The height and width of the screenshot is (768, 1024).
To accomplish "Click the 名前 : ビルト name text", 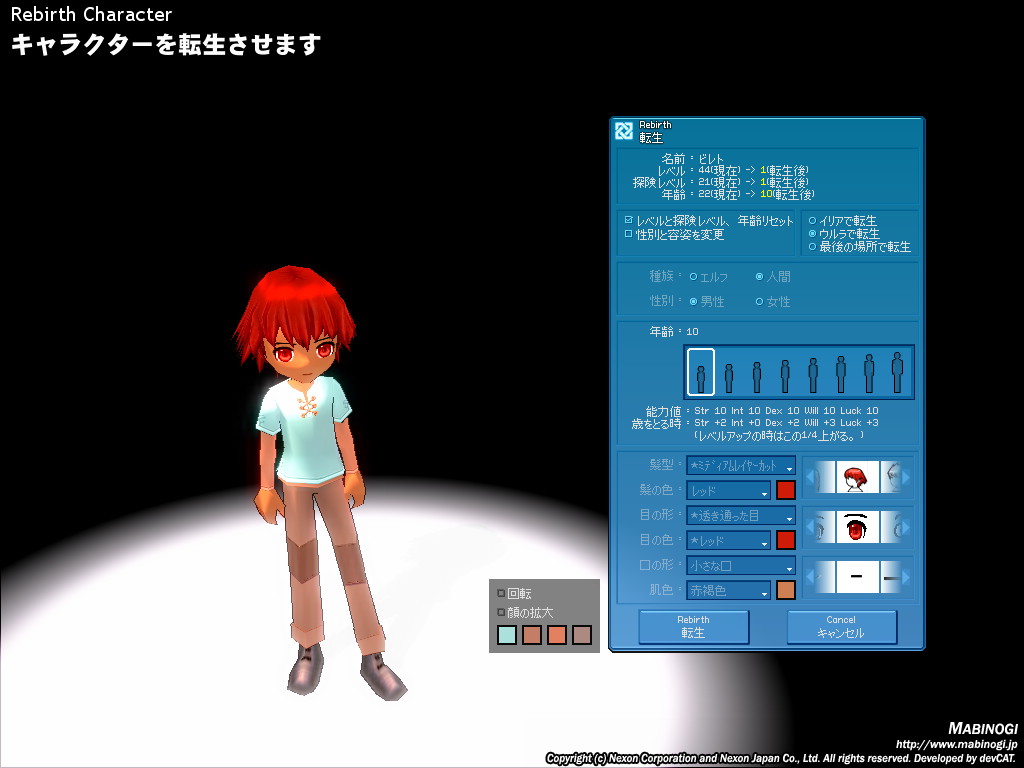I will pos(692,159).
